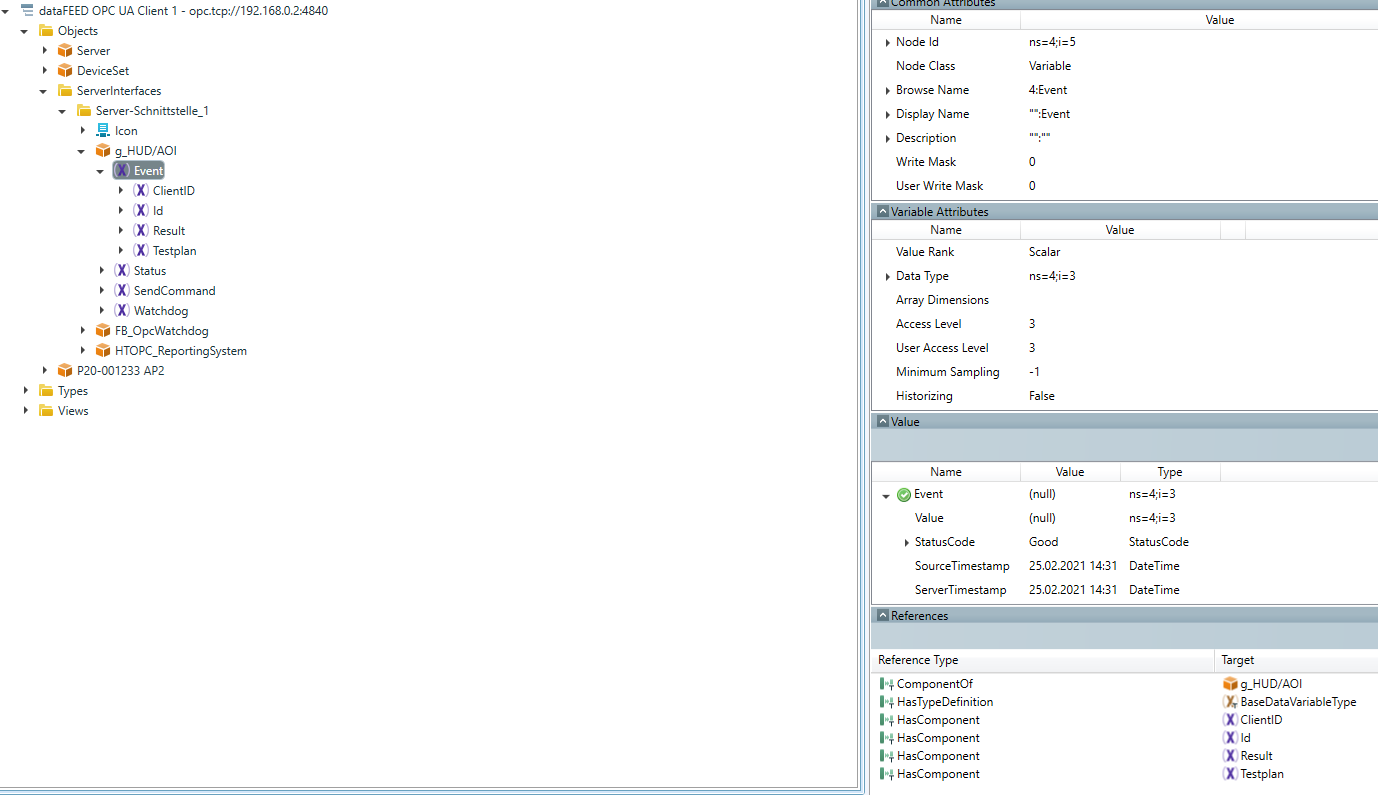Click the g_HUD/AOI cube icon
The image size is (1378, 795).
point(103,150)
